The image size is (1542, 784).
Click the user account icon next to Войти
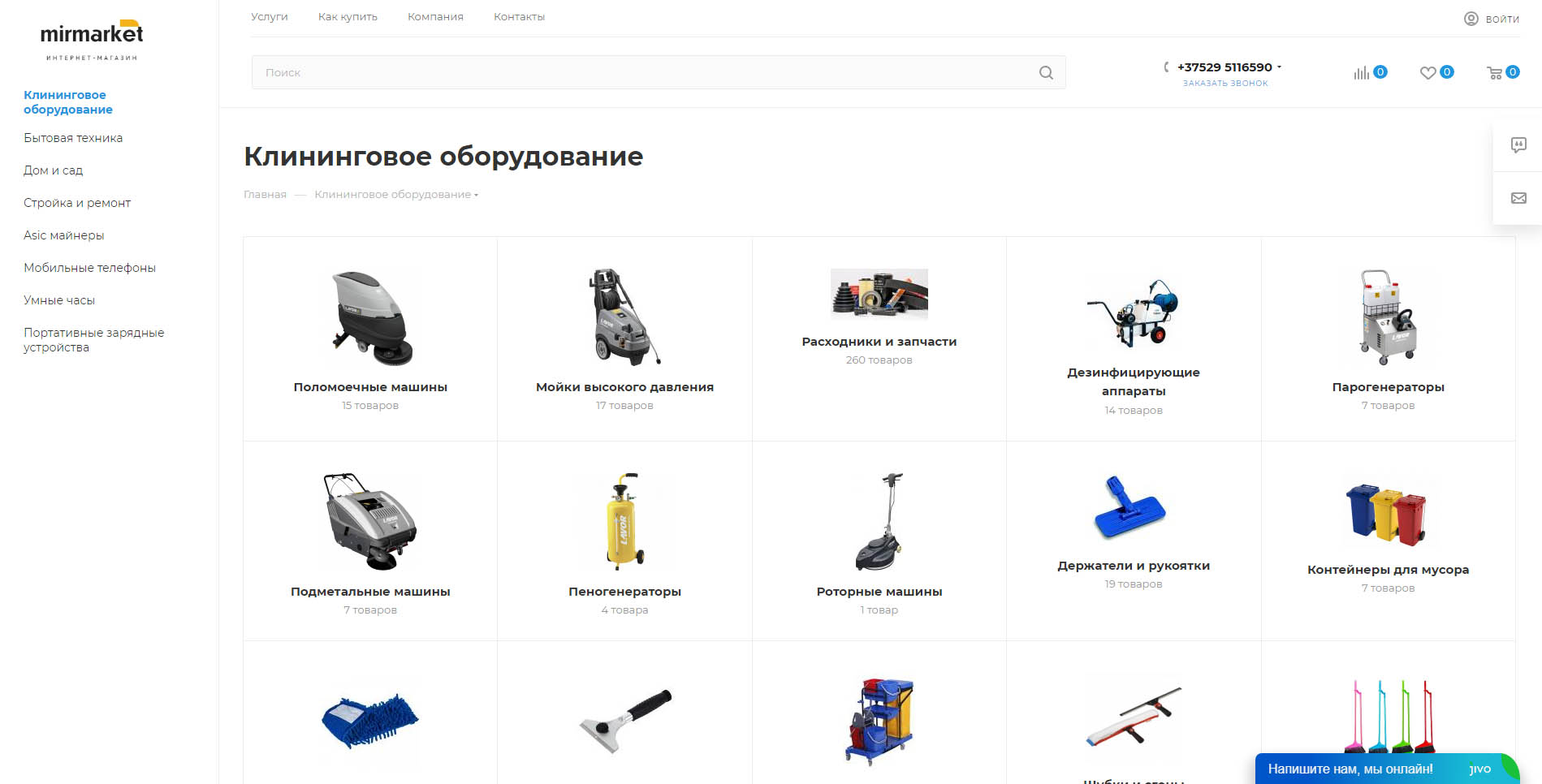[1471, 19]
